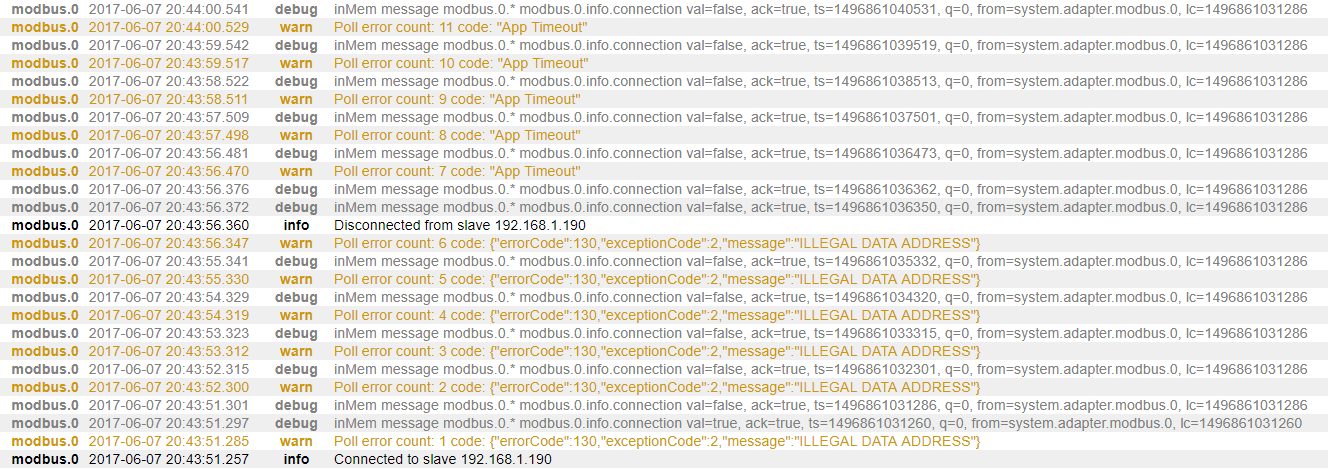Click 'info' level in the 20:43:56.360 row
The image size is (1328, 470).
296,225
